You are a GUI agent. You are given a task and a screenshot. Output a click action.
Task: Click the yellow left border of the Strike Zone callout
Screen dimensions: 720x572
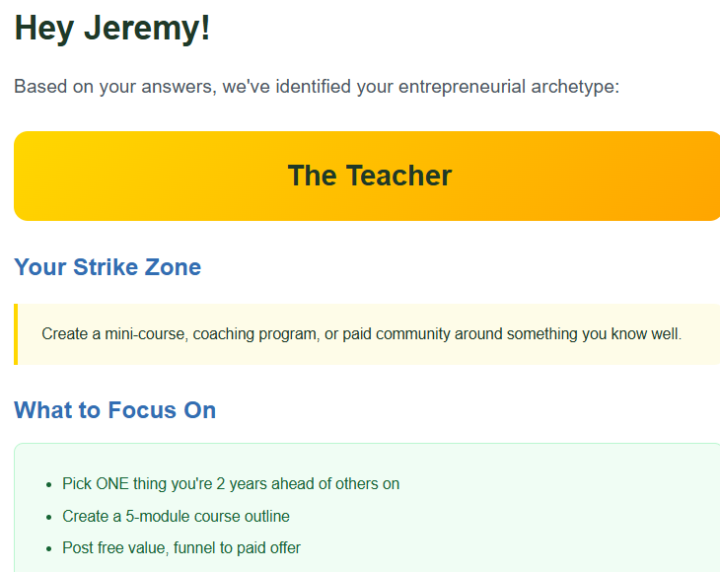coord(16,334)
